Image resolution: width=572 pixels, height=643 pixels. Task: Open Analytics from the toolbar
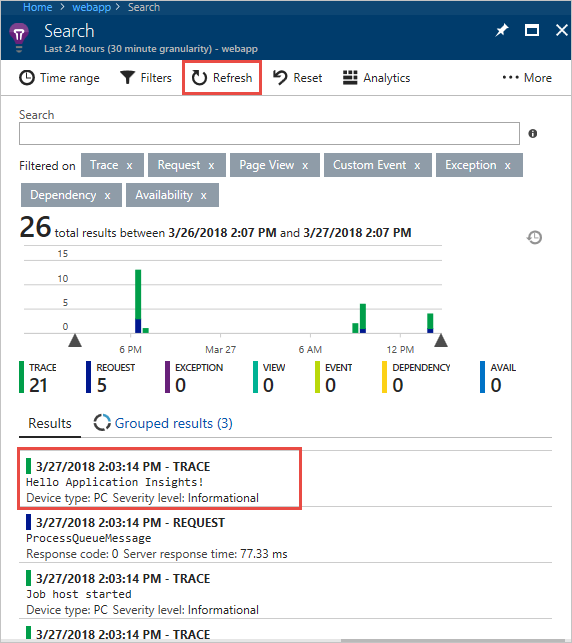[x=376, y=78]
